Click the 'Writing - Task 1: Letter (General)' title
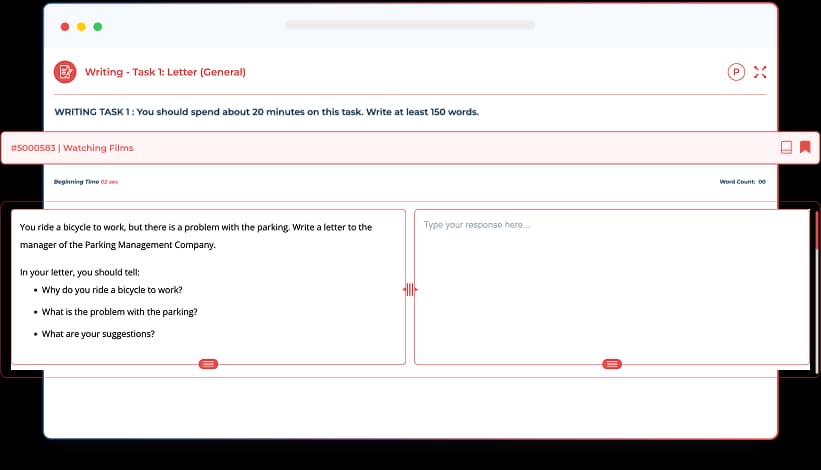The width and height of the screenshot is (821, 470). click(x=165, y=72)
